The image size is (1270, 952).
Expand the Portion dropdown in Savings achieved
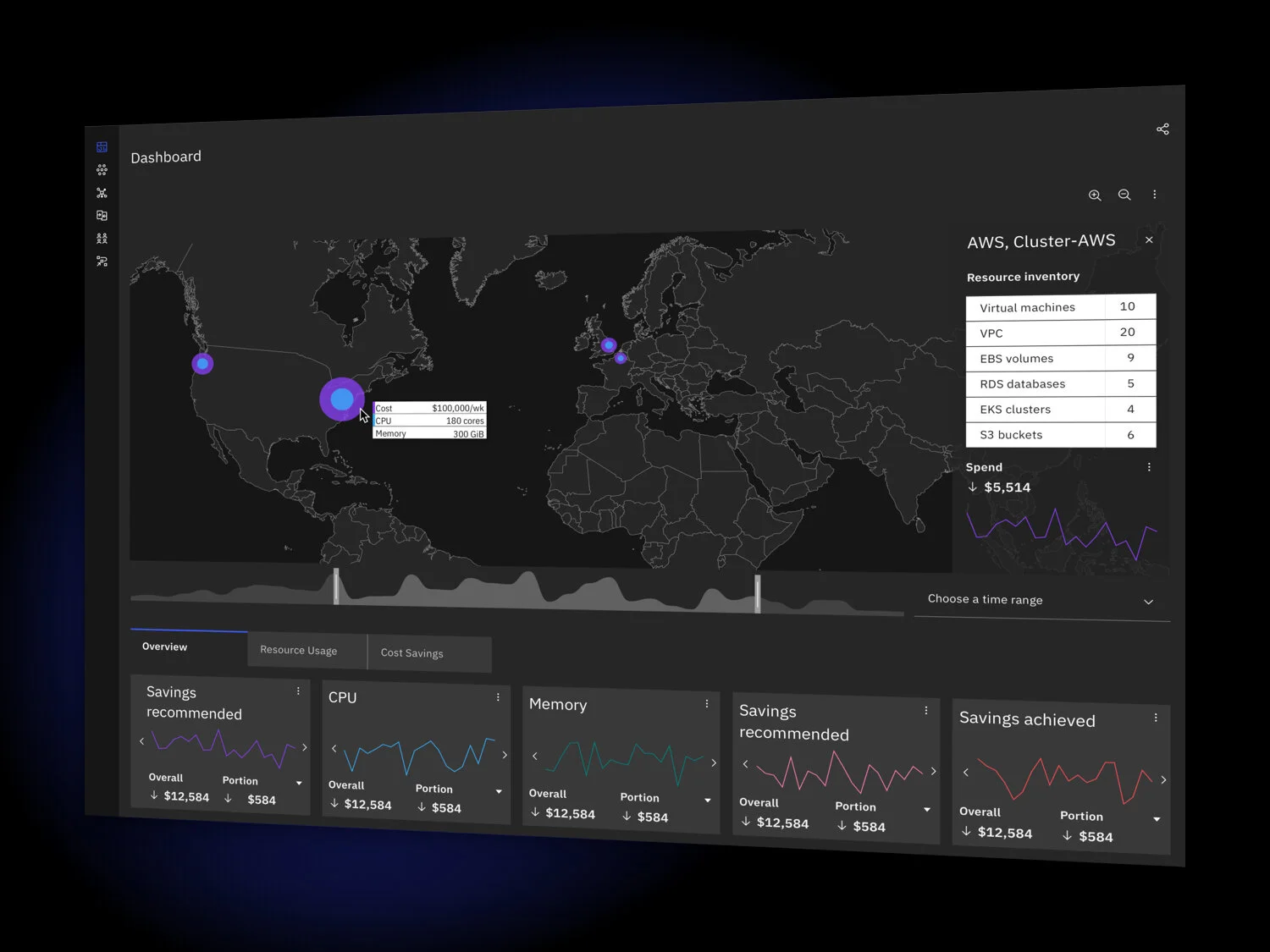(1157, 819)
